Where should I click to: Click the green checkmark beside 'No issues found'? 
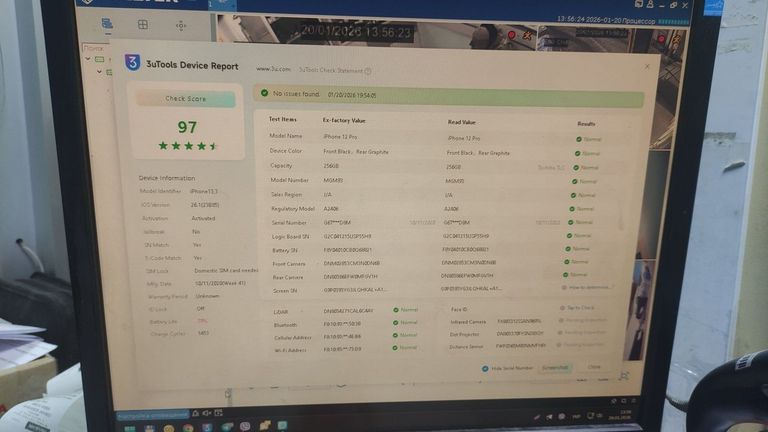(x=264, y=93)
